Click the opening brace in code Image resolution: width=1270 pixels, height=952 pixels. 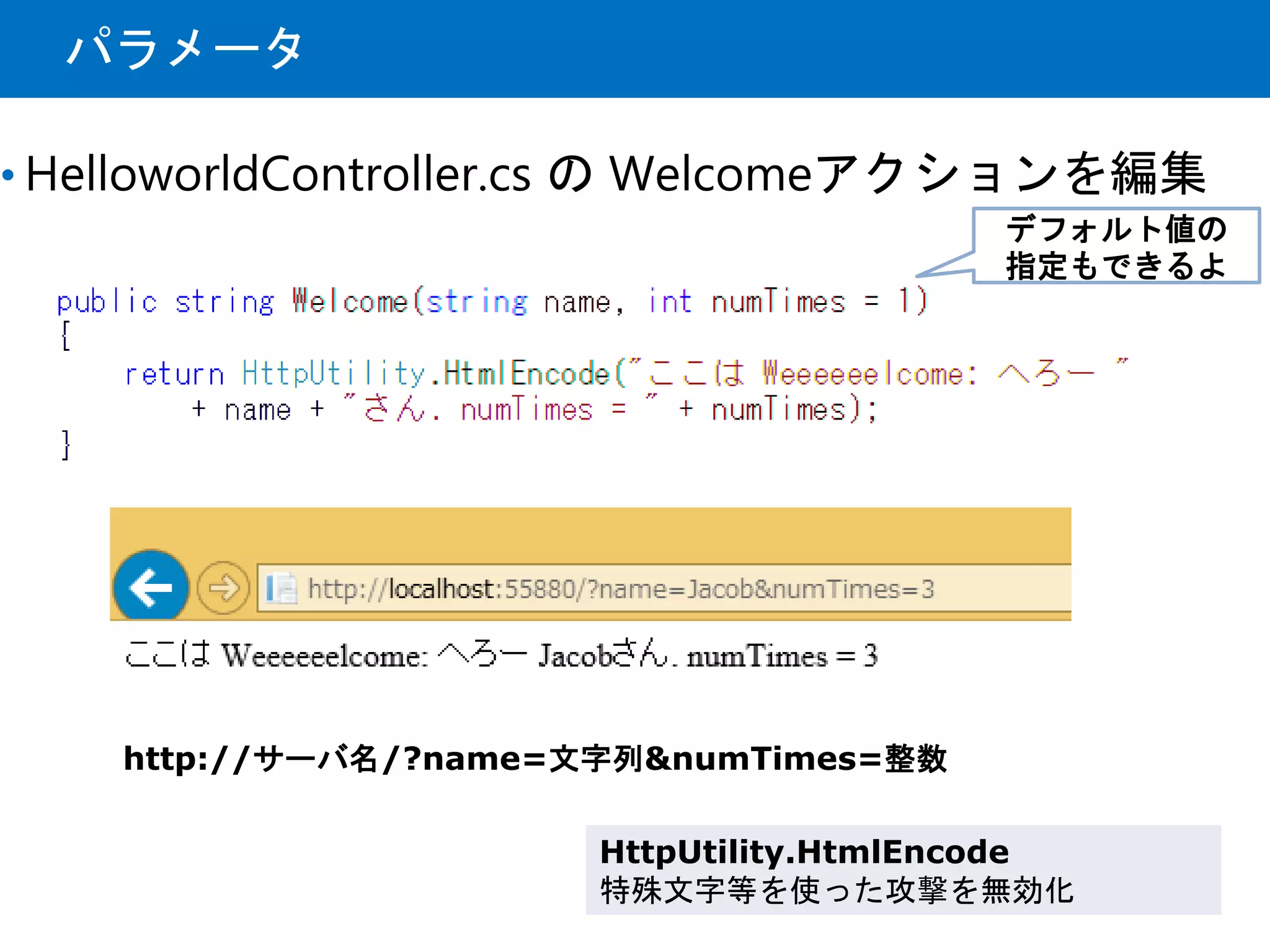pos(66,336)
